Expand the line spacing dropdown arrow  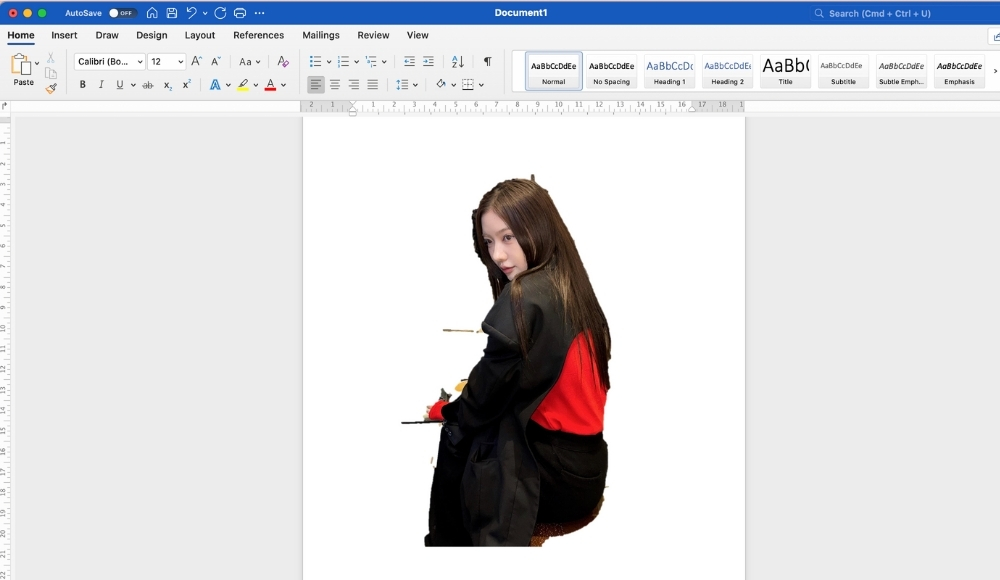pyautogui.click(x=415, y=85)
